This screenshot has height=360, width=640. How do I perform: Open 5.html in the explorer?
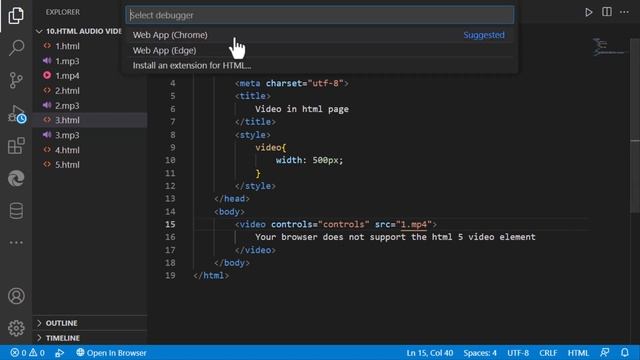tap(90, 164)
